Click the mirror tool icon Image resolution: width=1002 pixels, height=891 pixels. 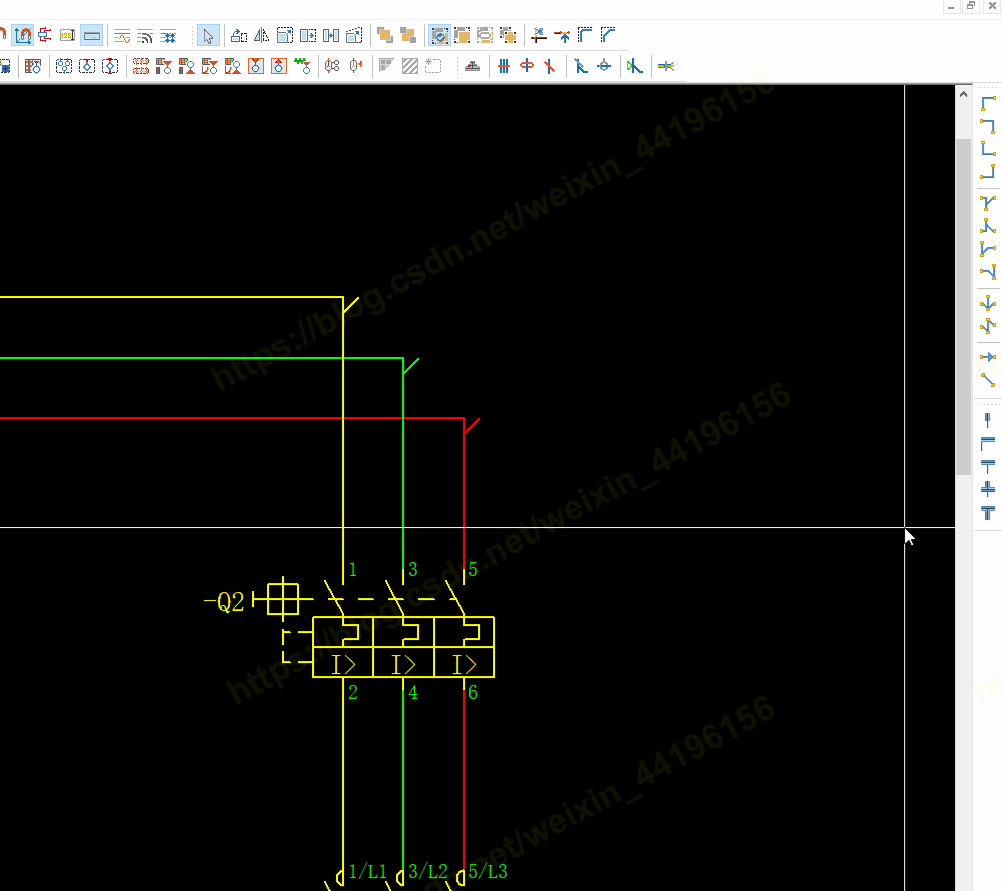262,36
